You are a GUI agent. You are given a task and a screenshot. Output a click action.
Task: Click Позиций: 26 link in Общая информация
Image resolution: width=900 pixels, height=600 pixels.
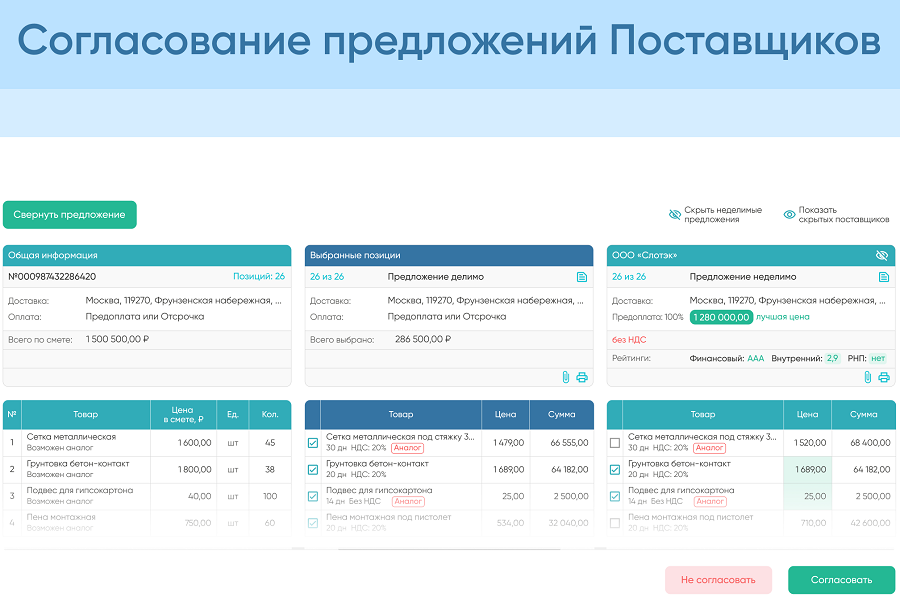pyautogui.click(x=259, y=277)
